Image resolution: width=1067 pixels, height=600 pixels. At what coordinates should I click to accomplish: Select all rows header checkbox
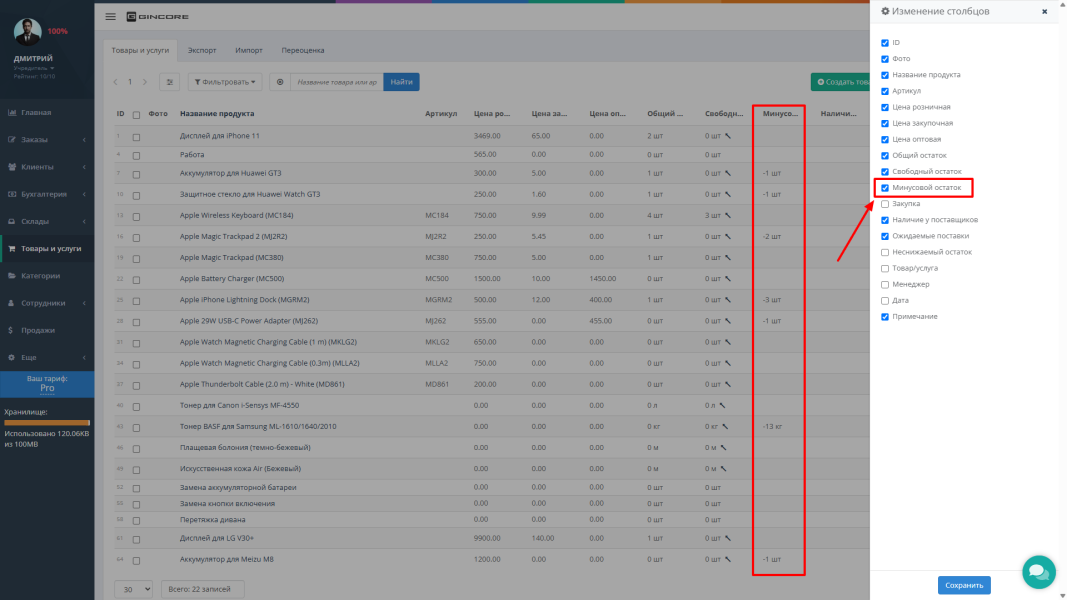point(136,115)
